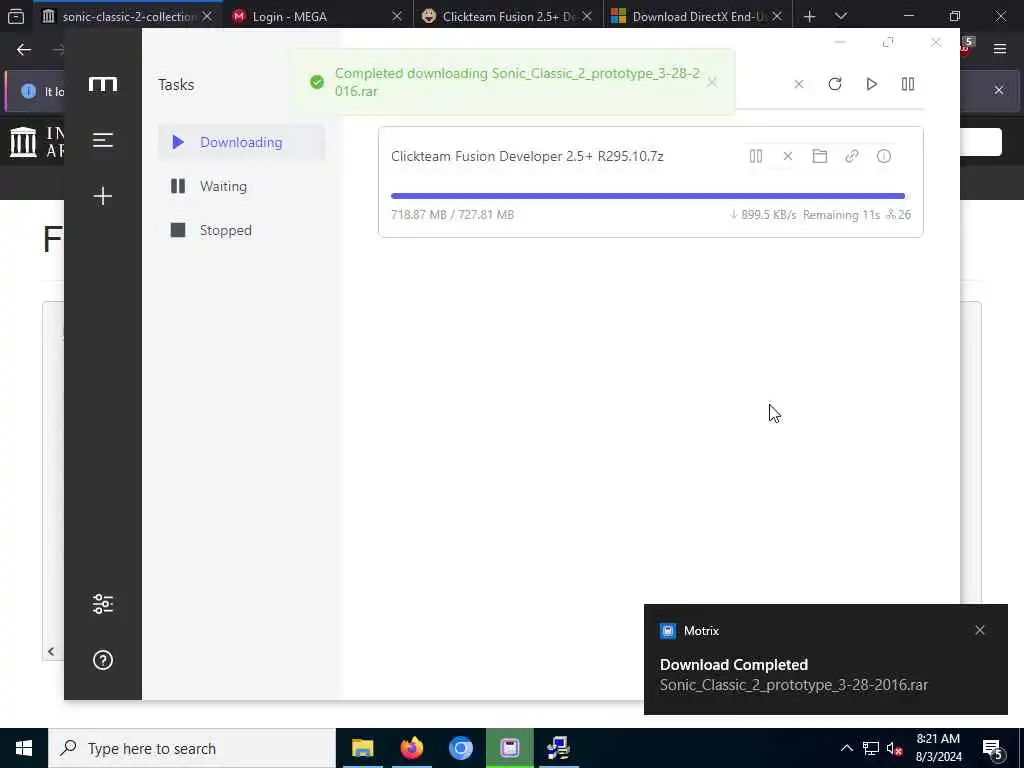This screenshot has width=1024, height=768.
Task: Pause all tasks in the top toolbar
Action: point(908,84)
